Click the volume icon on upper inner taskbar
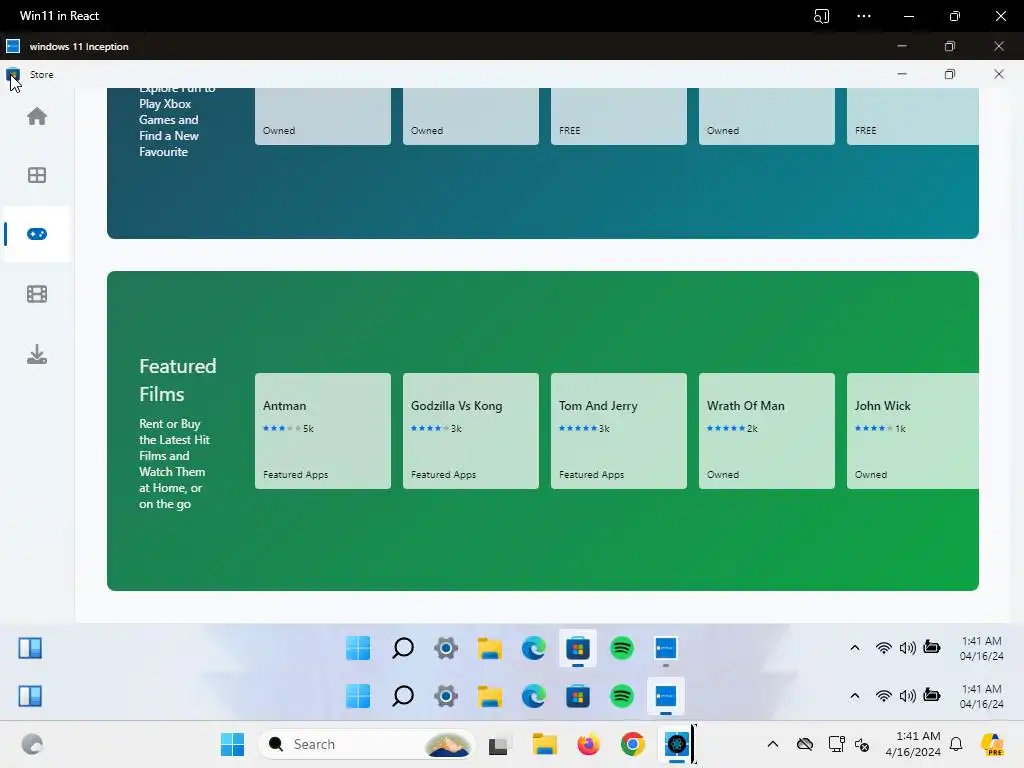Viewport: 1024px width, 768px height. [x=908, y=648]
